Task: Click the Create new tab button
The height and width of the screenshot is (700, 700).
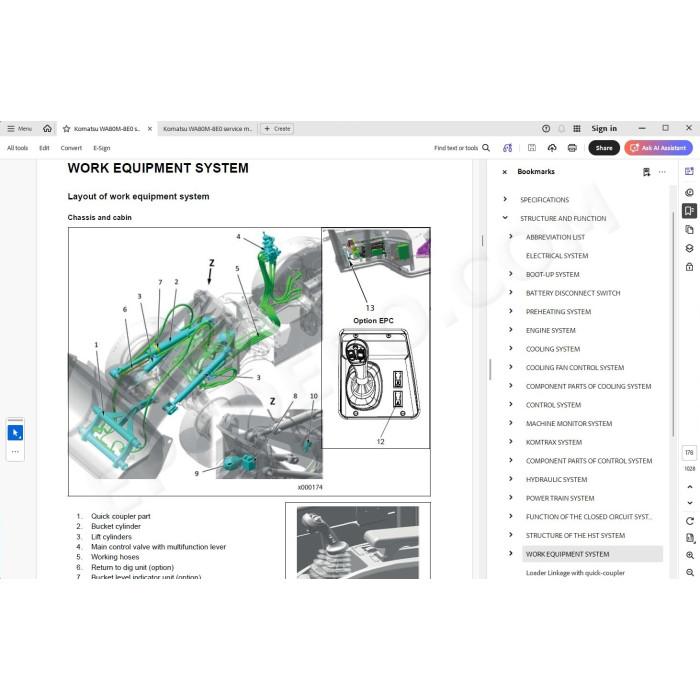Action: coord(277,129)
